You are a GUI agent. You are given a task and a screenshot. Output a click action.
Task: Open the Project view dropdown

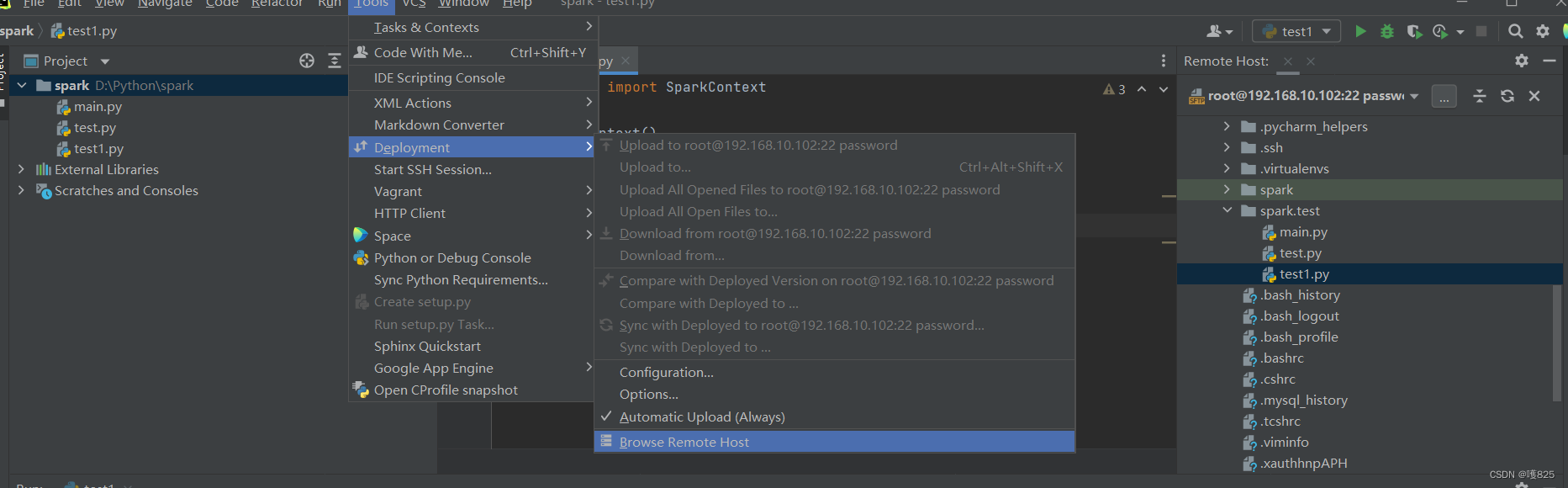[105, 61]
